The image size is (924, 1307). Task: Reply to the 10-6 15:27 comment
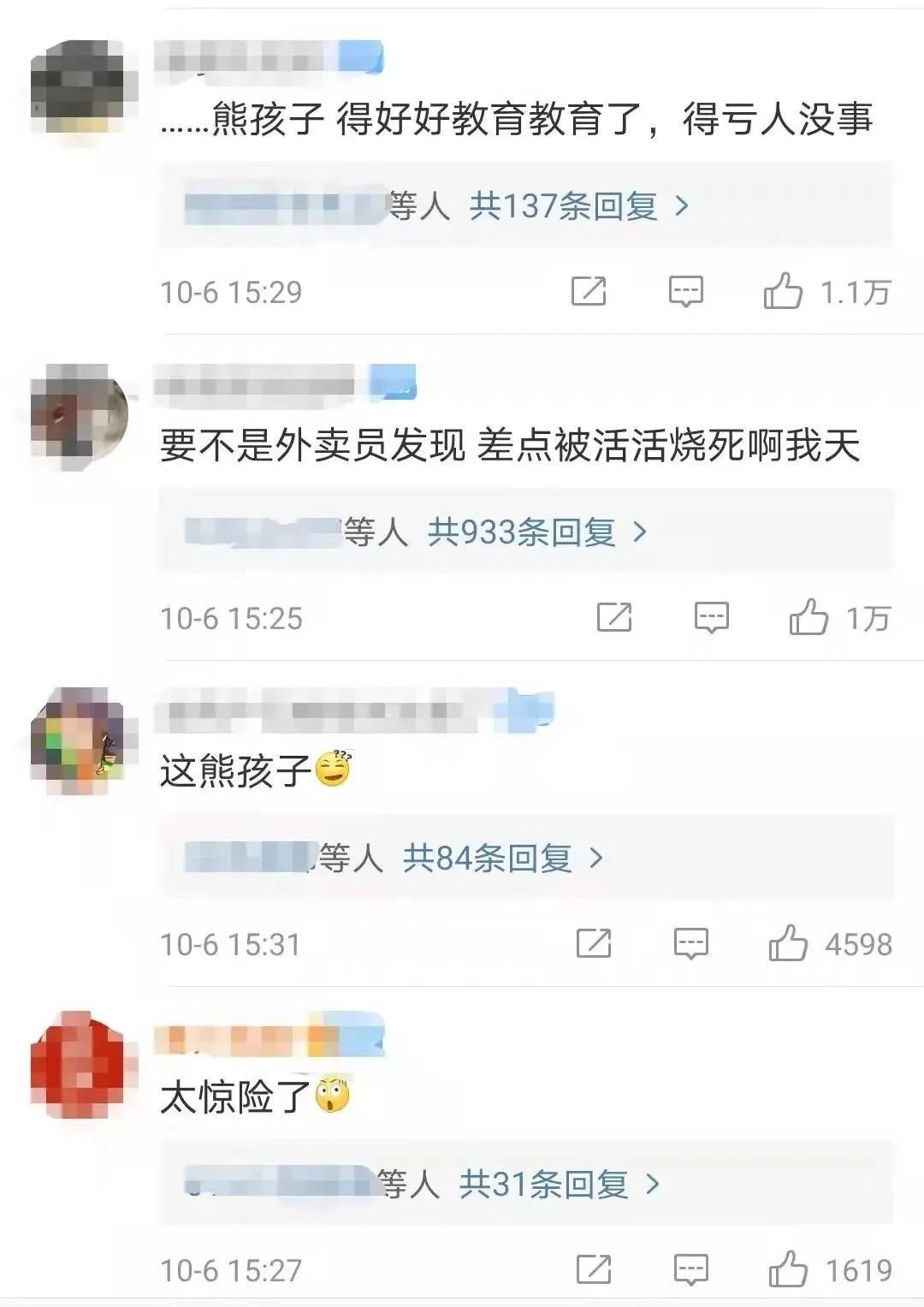(x=690, y=1270)
